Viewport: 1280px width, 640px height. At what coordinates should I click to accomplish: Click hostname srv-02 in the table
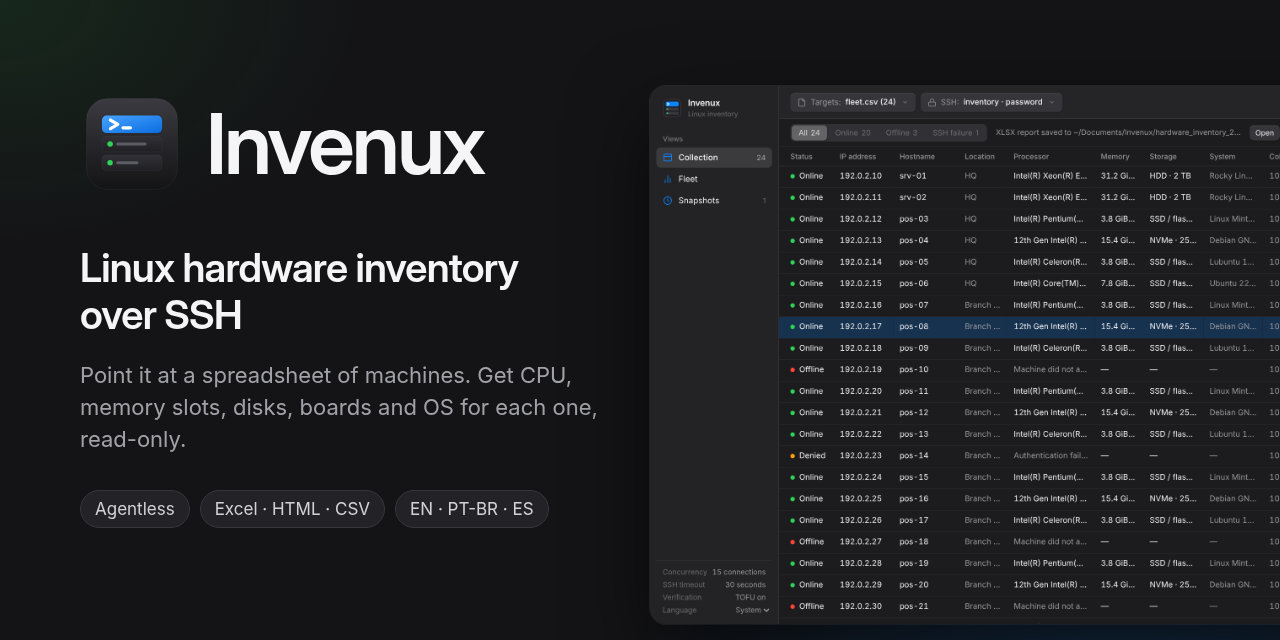pos(913,197)
